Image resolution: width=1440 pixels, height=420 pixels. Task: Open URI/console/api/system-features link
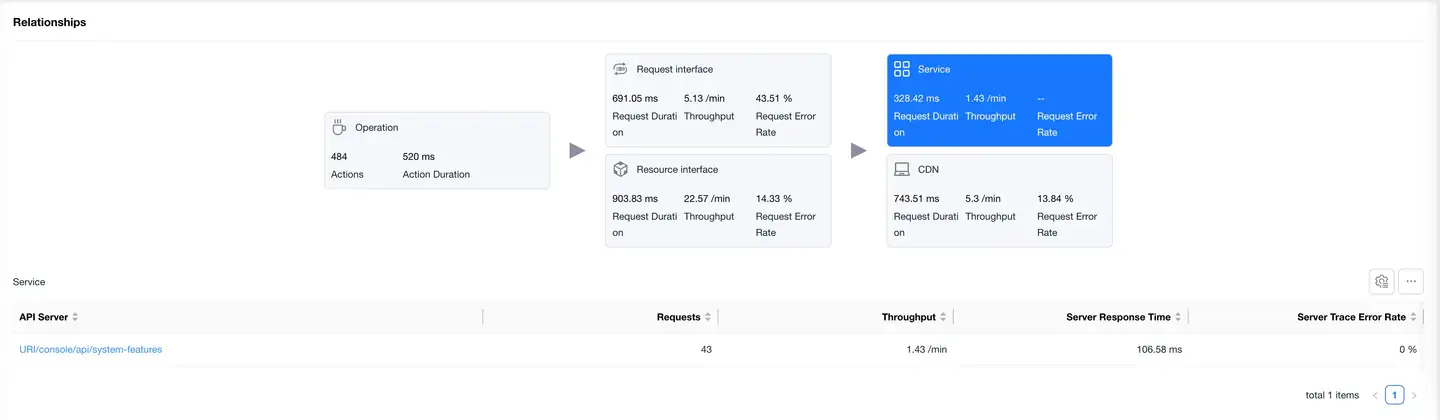coord(90,349)
